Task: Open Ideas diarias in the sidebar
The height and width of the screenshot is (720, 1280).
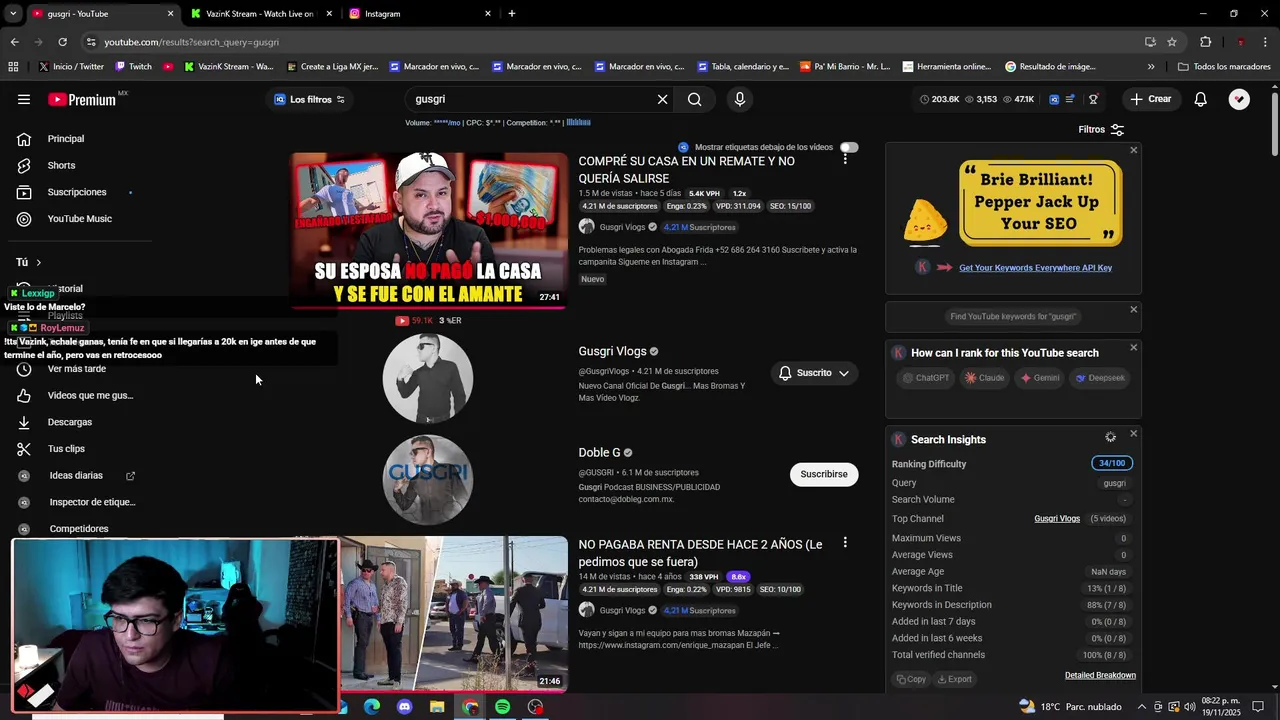Action: pos(76,476)
